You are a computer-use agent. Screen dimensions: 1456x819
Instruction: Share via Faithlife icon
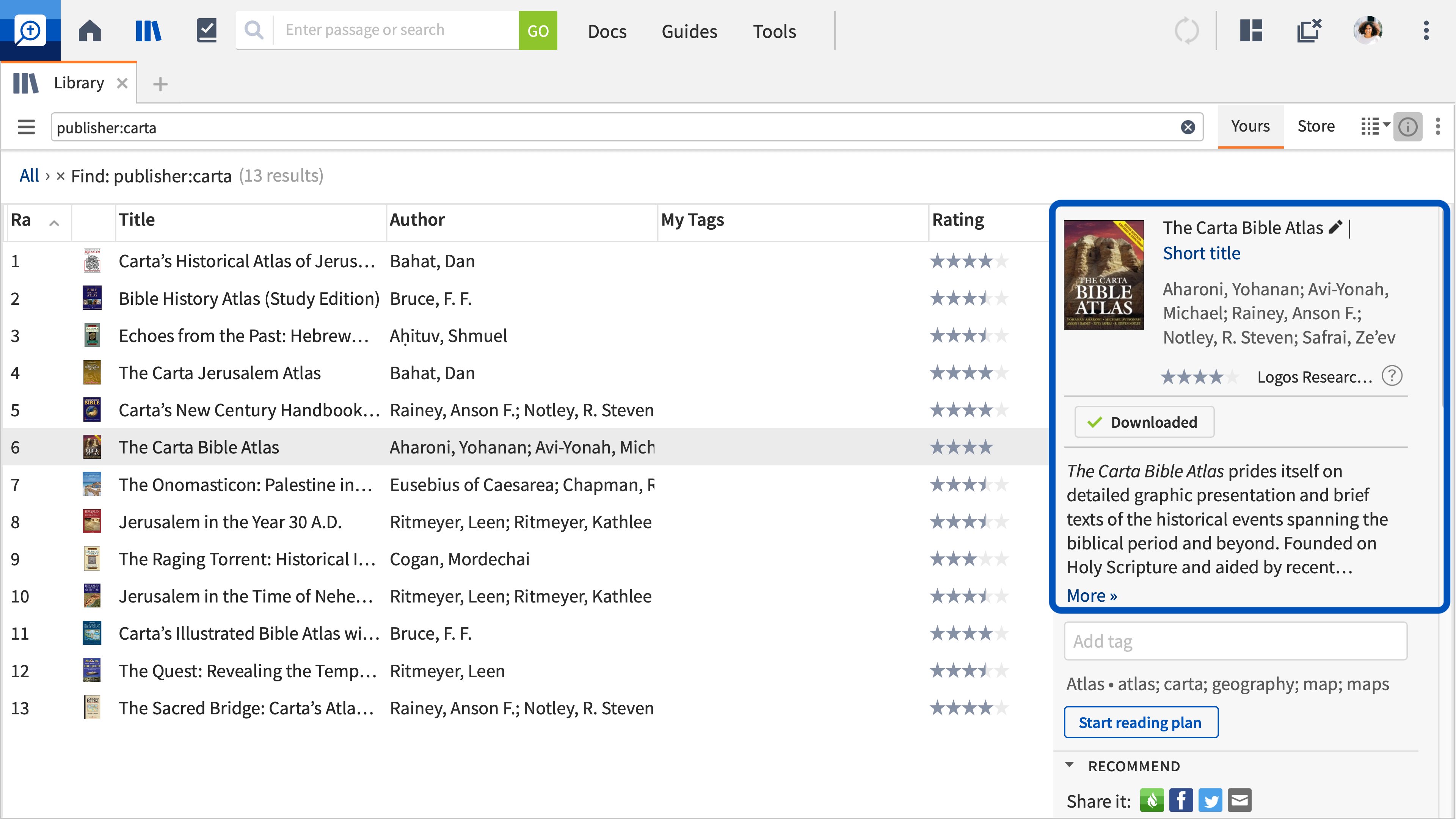pos(1152,800)
